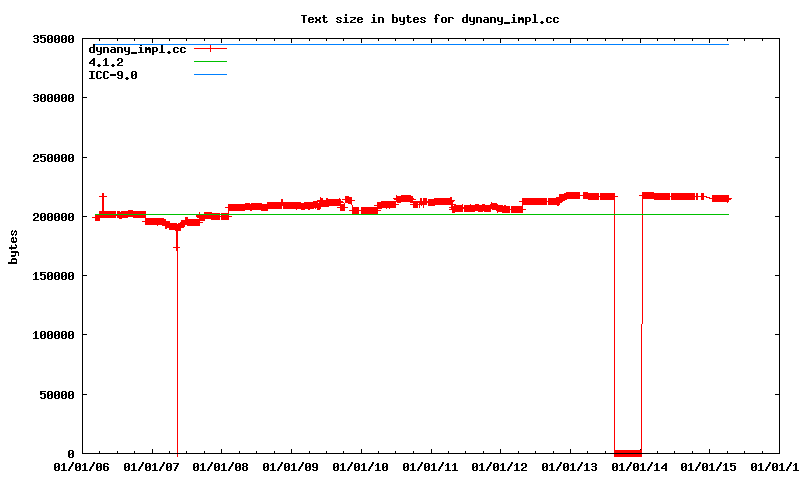Select the 01/01/09 date on the x-axis
The height and width of the screenshot is (480, 800).
tap(291, 467)
